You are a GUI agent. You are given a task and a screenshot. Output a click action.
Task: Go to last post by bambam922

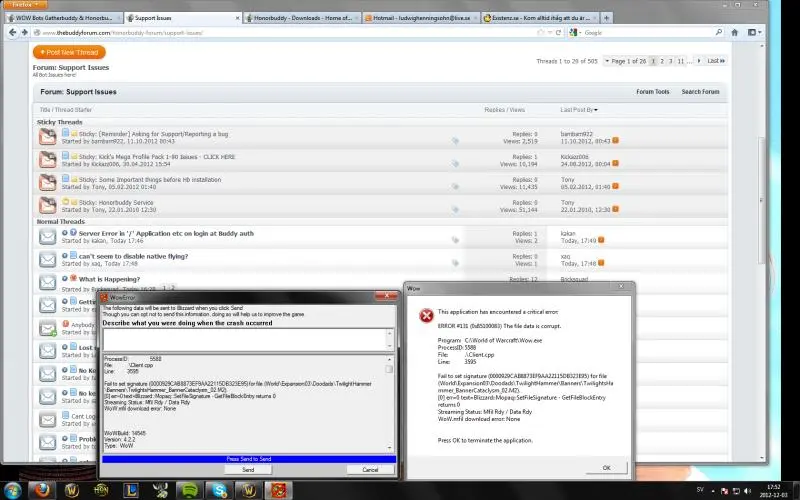click(615, 141)
